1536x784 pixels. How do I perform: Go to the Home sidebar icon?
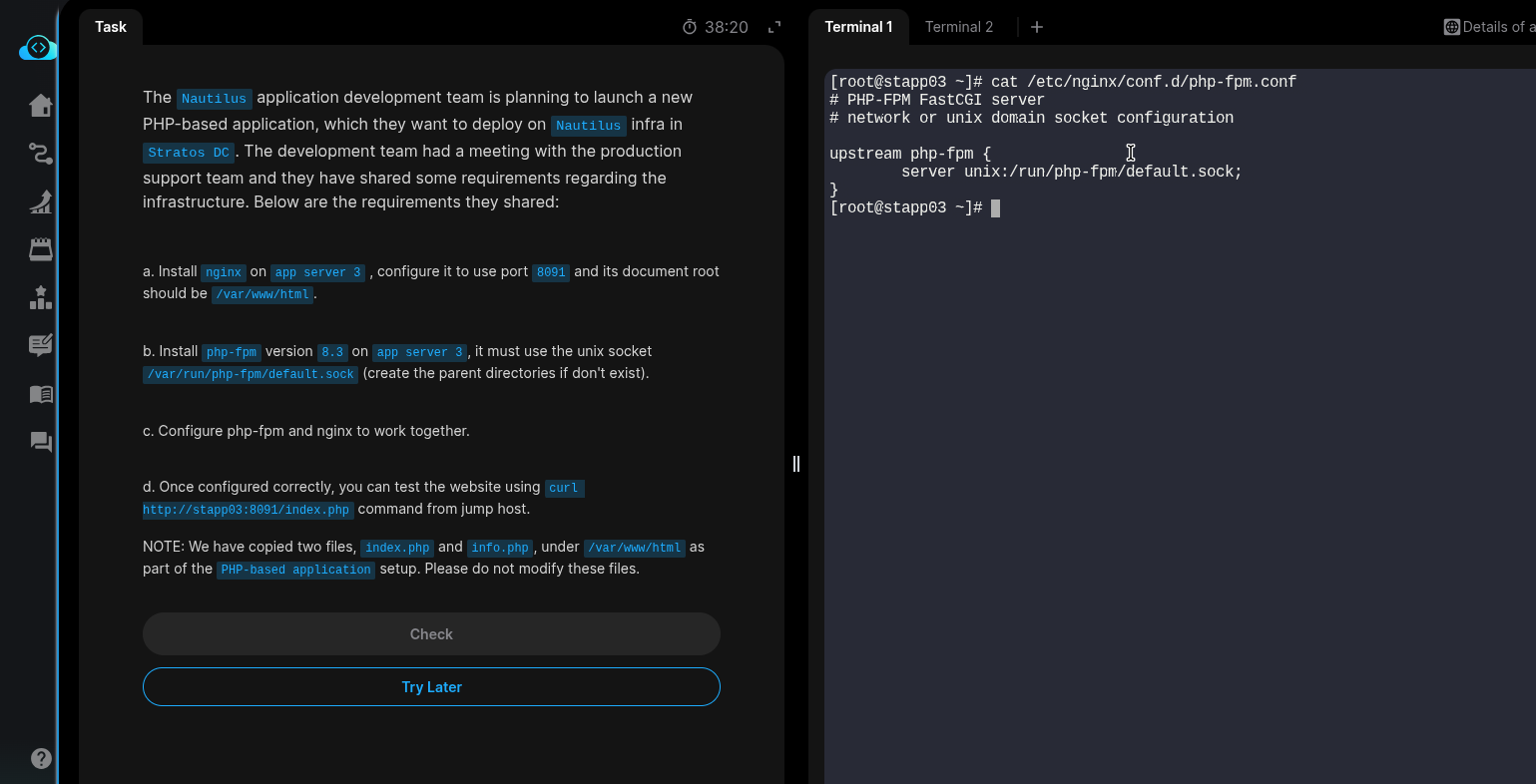tap(41, 106)
